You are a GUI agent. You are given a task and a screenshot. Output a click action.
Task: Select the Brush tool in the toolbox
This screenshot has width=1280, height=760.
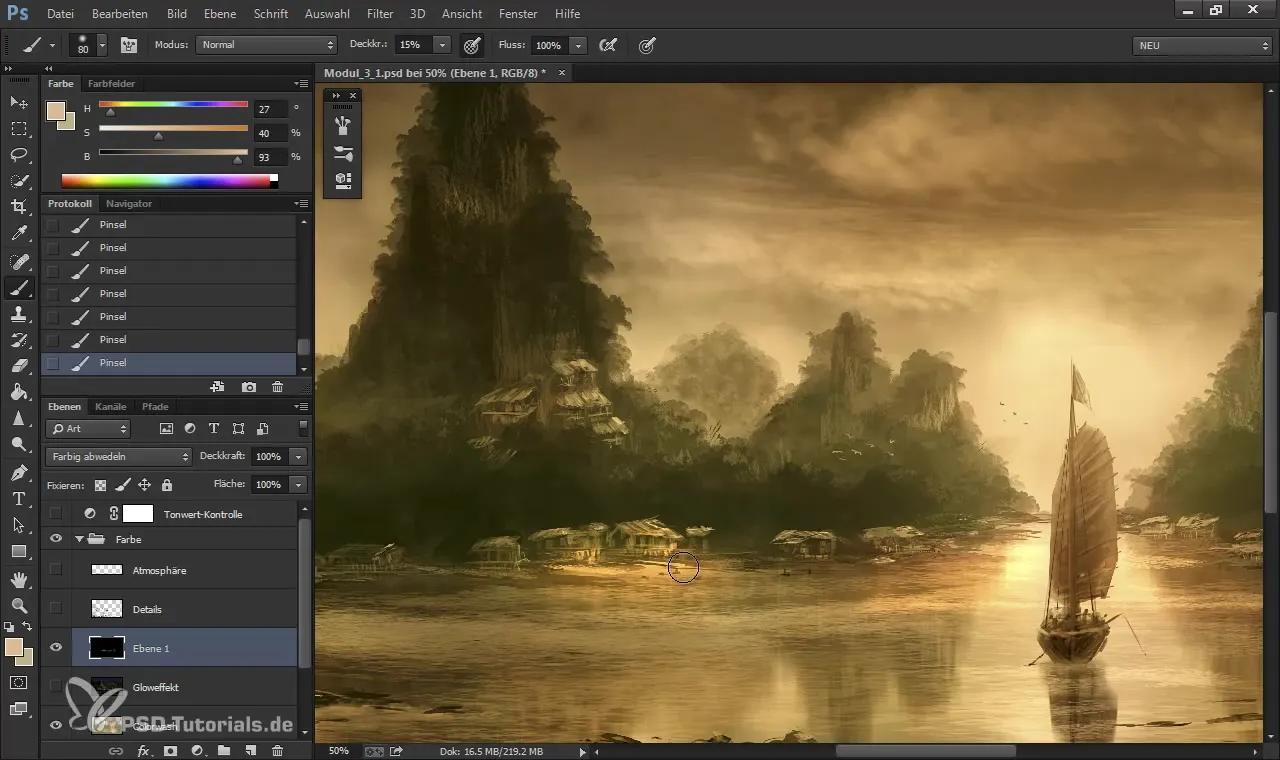(19, 288)
